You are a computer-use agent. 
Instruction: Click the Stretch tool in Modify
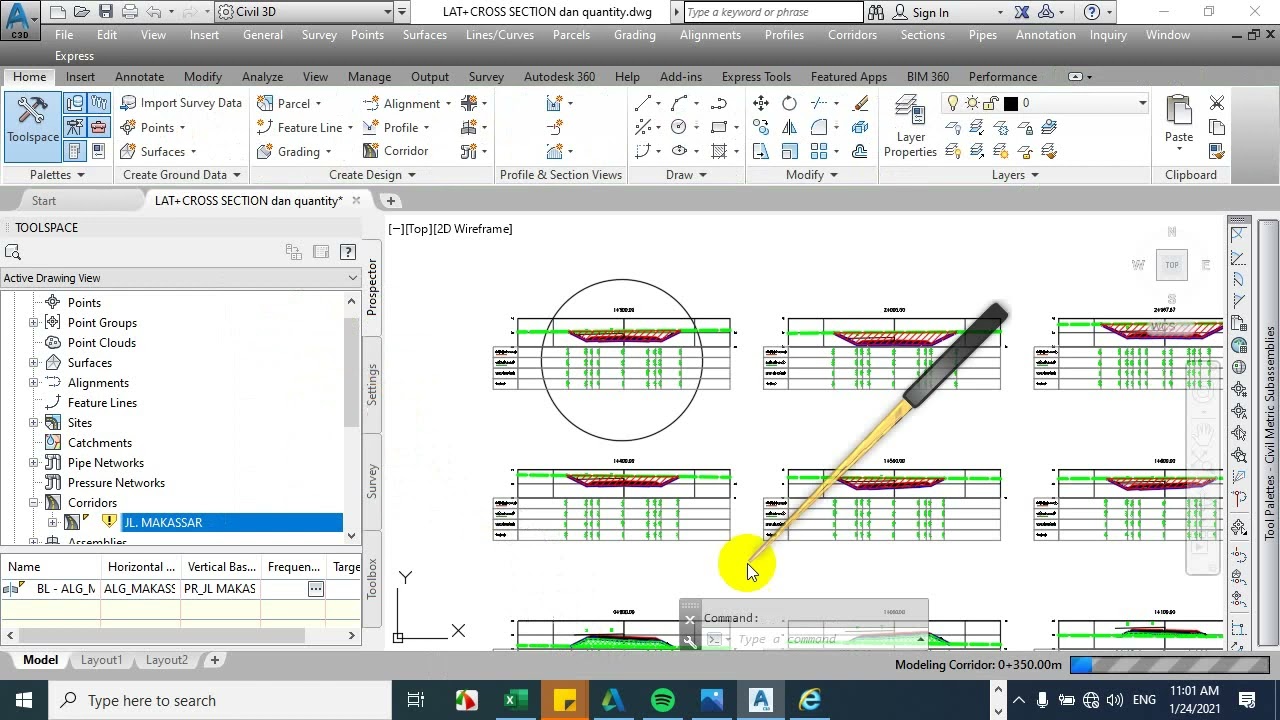(x=761, y=151)
